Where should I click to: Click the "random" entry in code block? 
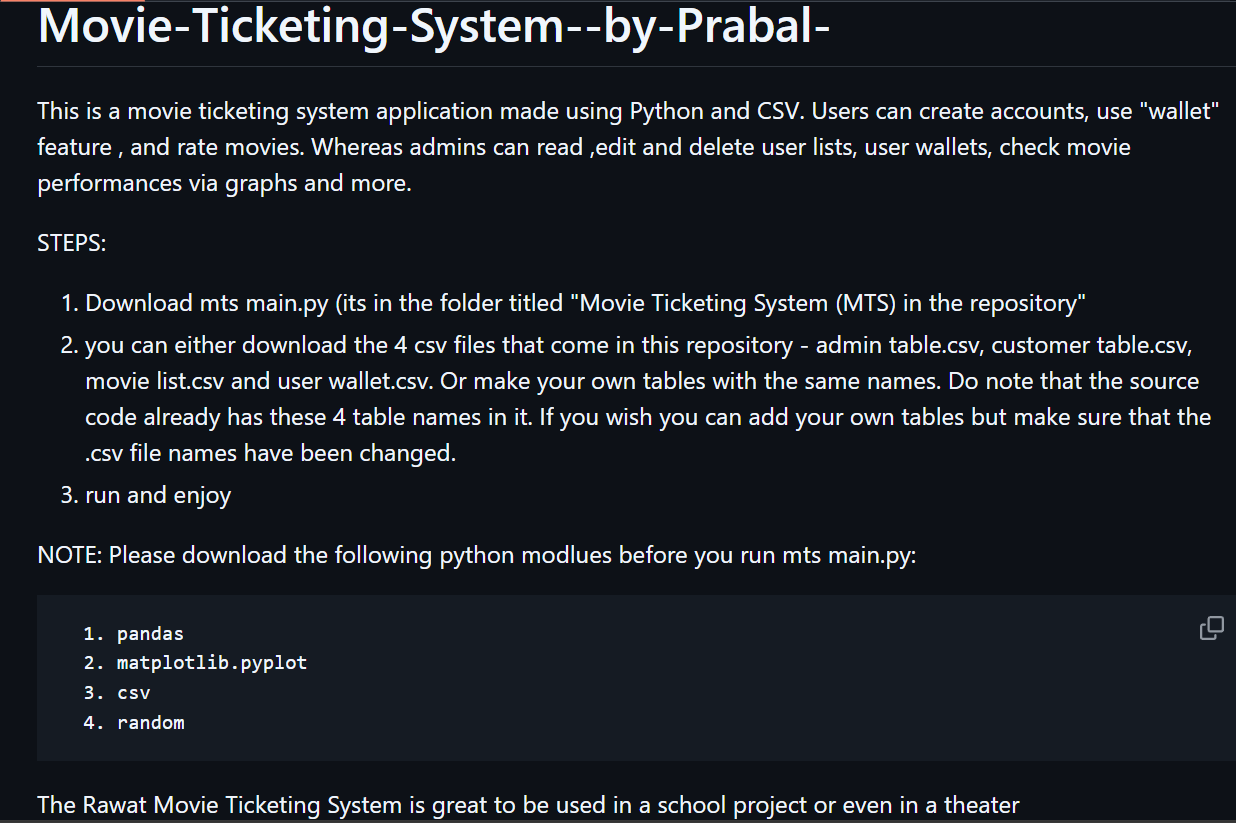pos(150,722)
